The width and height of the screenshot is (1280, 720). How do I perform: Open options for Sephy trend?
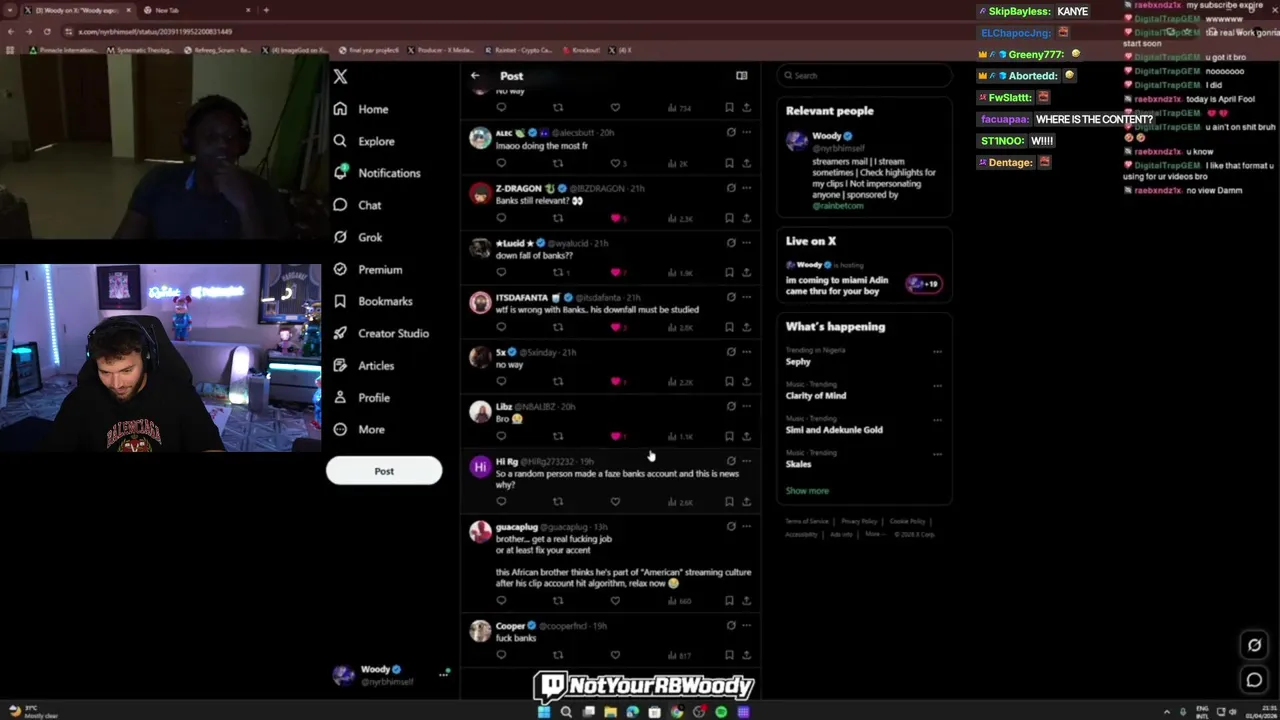[937, 351]
